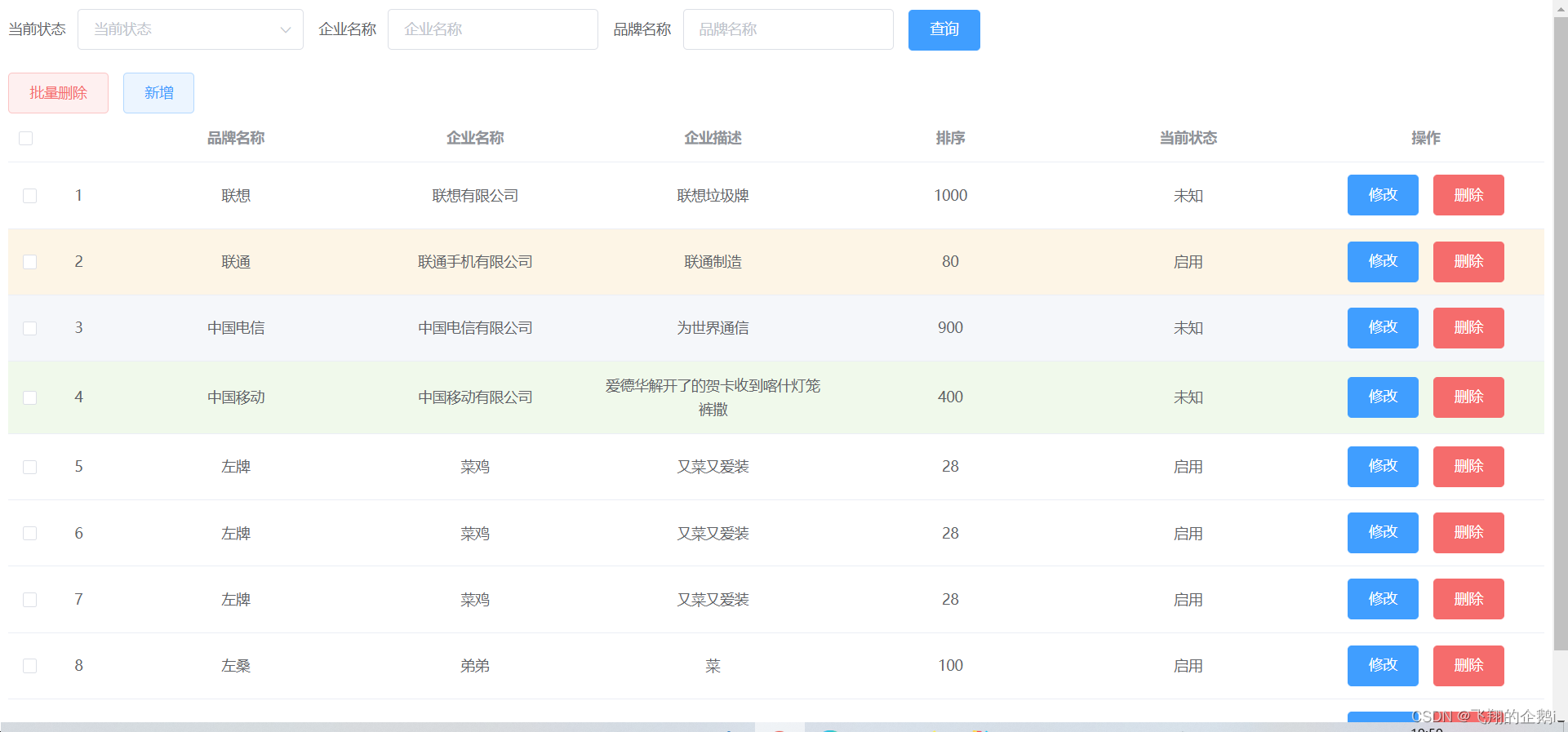This screenshot has height=732, width=1568.
Task: Click 删除 in row 7
Action: (x=1468, y=599)
